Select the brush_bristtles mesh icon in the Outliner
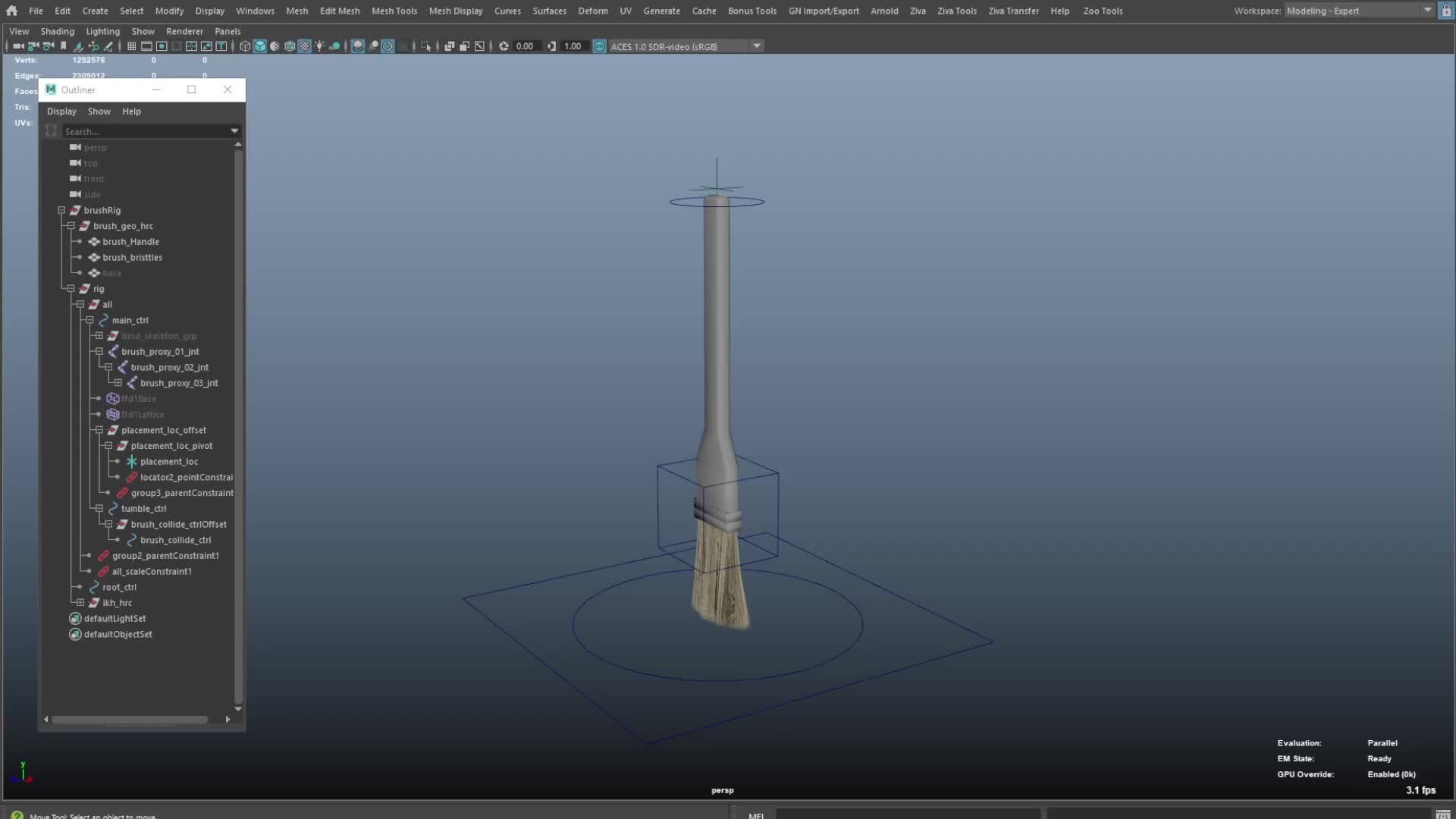 pyautogui.click(x=95, y=257)
